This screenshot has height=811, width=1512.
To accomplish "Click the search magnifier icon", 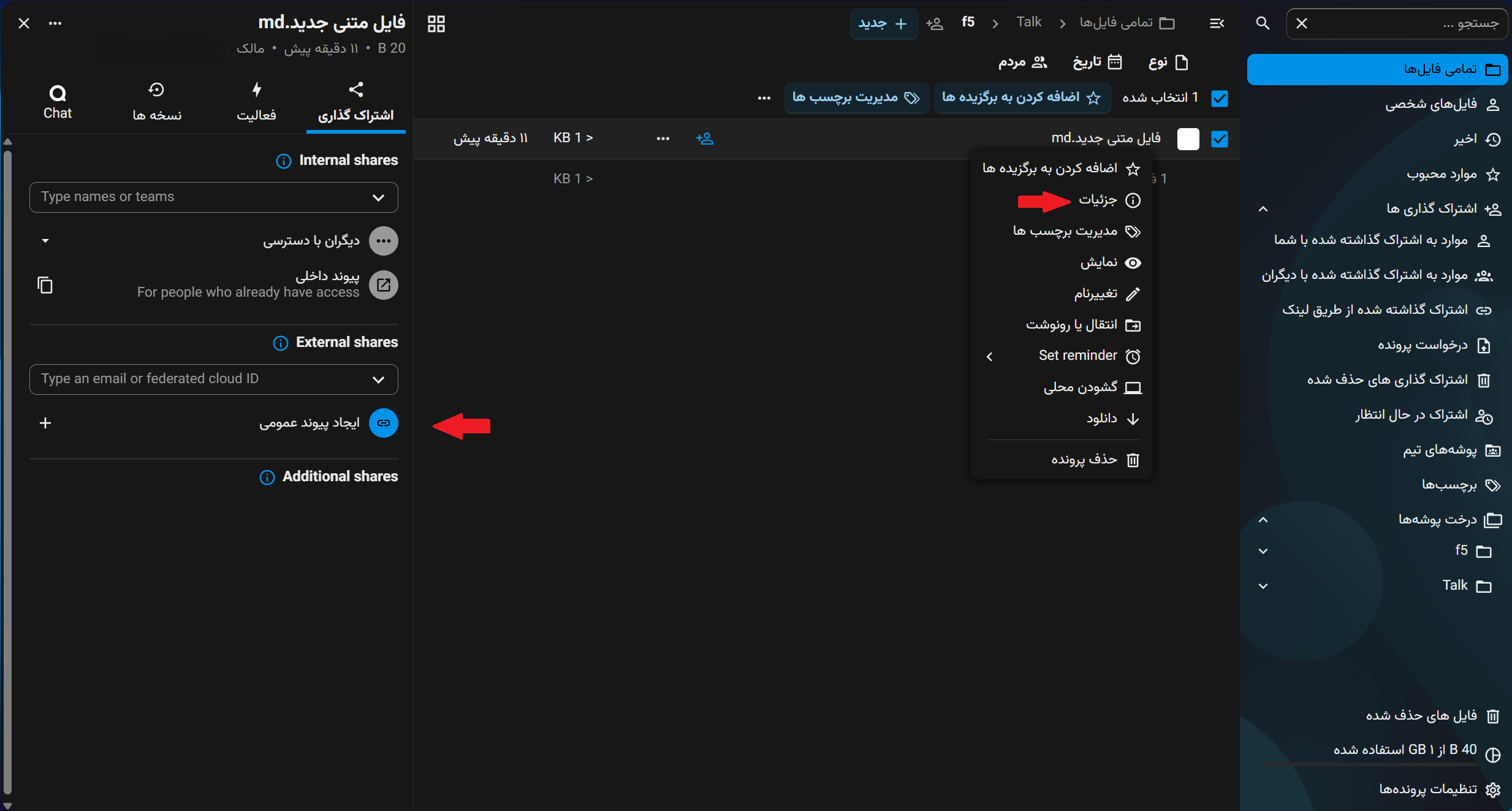I will tap(1262, 24).
